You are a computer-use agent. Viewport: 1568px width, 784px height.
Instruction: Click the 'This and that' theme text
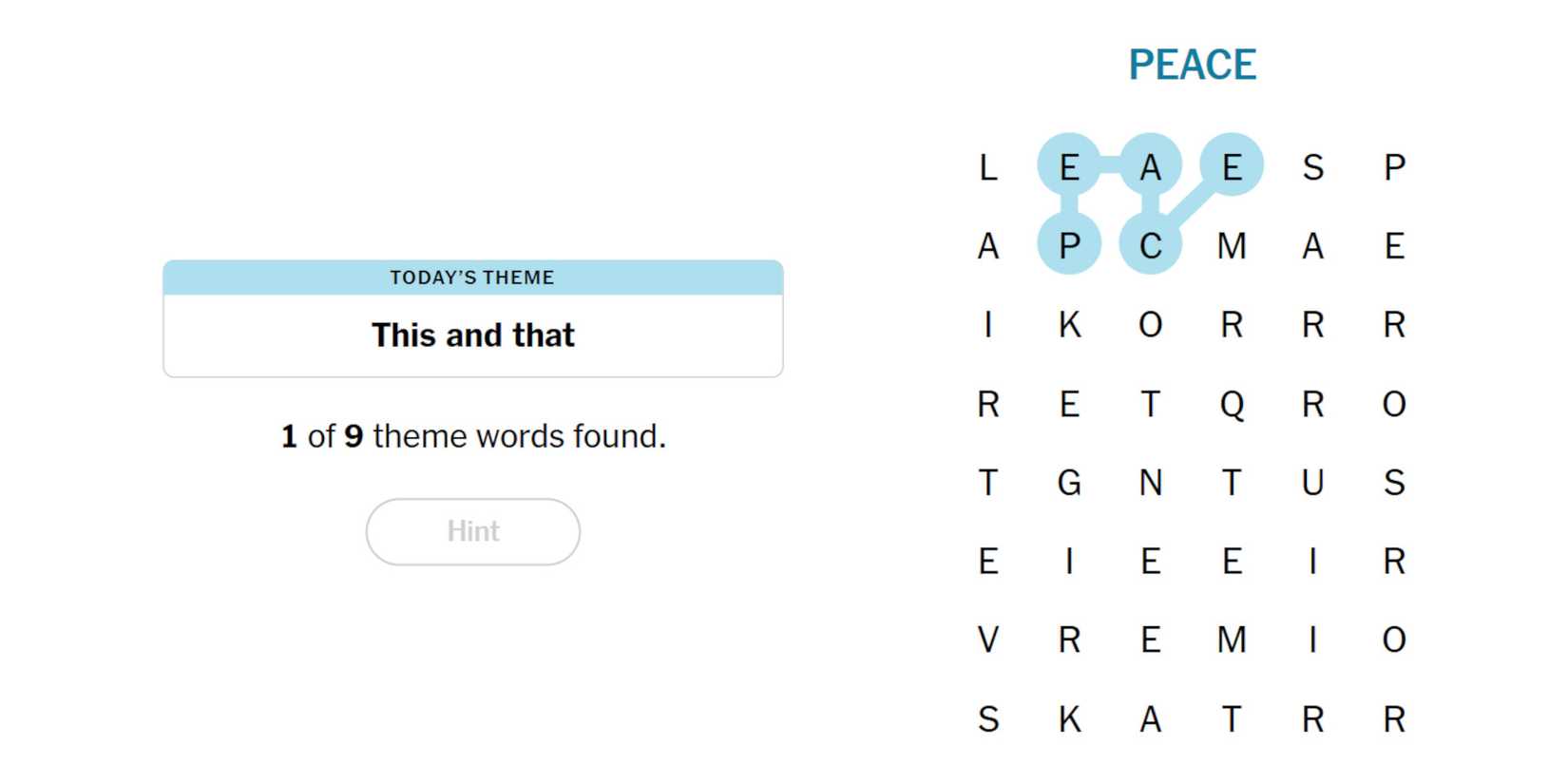(472, 335)
